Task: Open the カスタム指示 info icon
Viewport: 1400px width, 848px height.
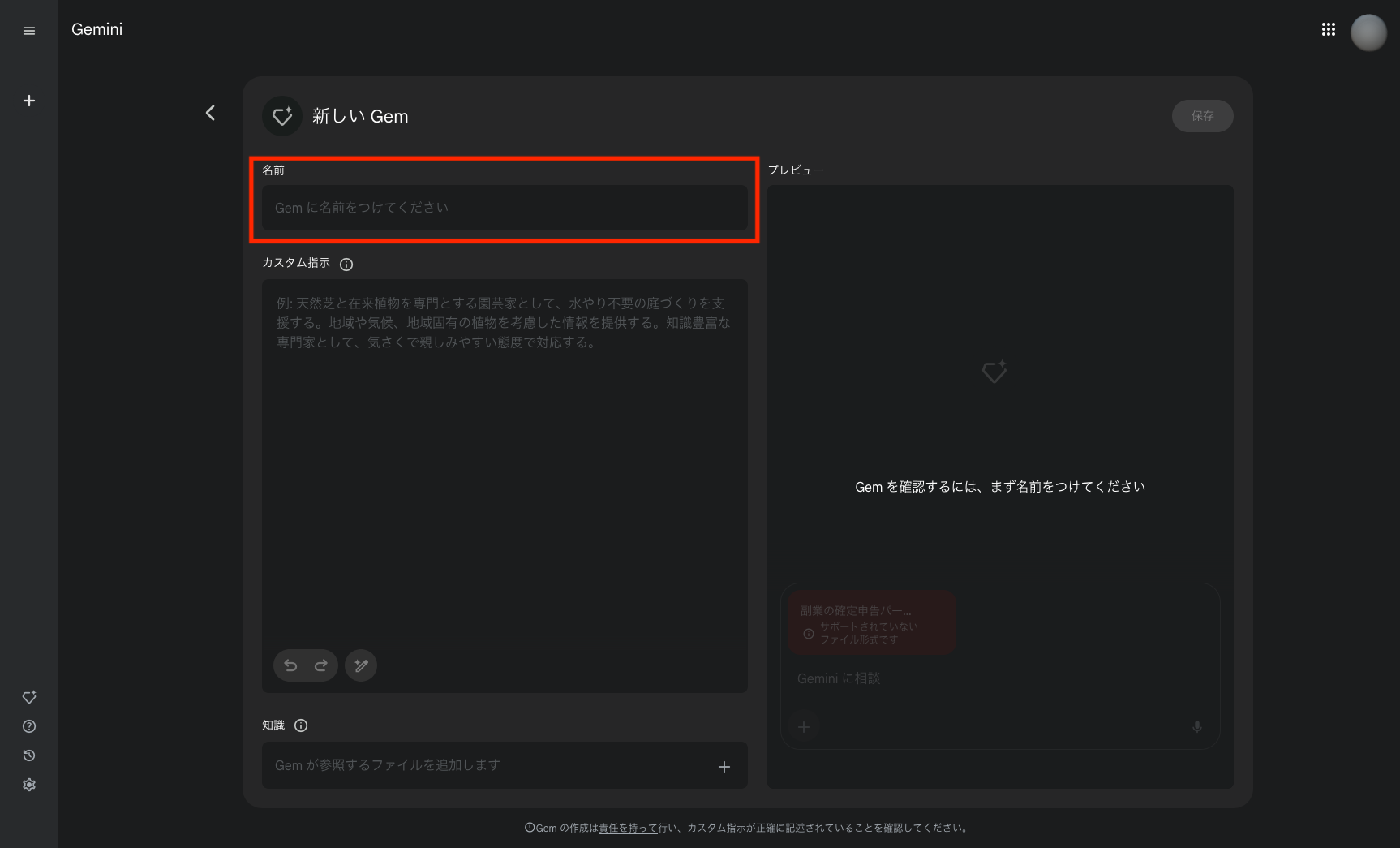Action: (x=346, y=265)
